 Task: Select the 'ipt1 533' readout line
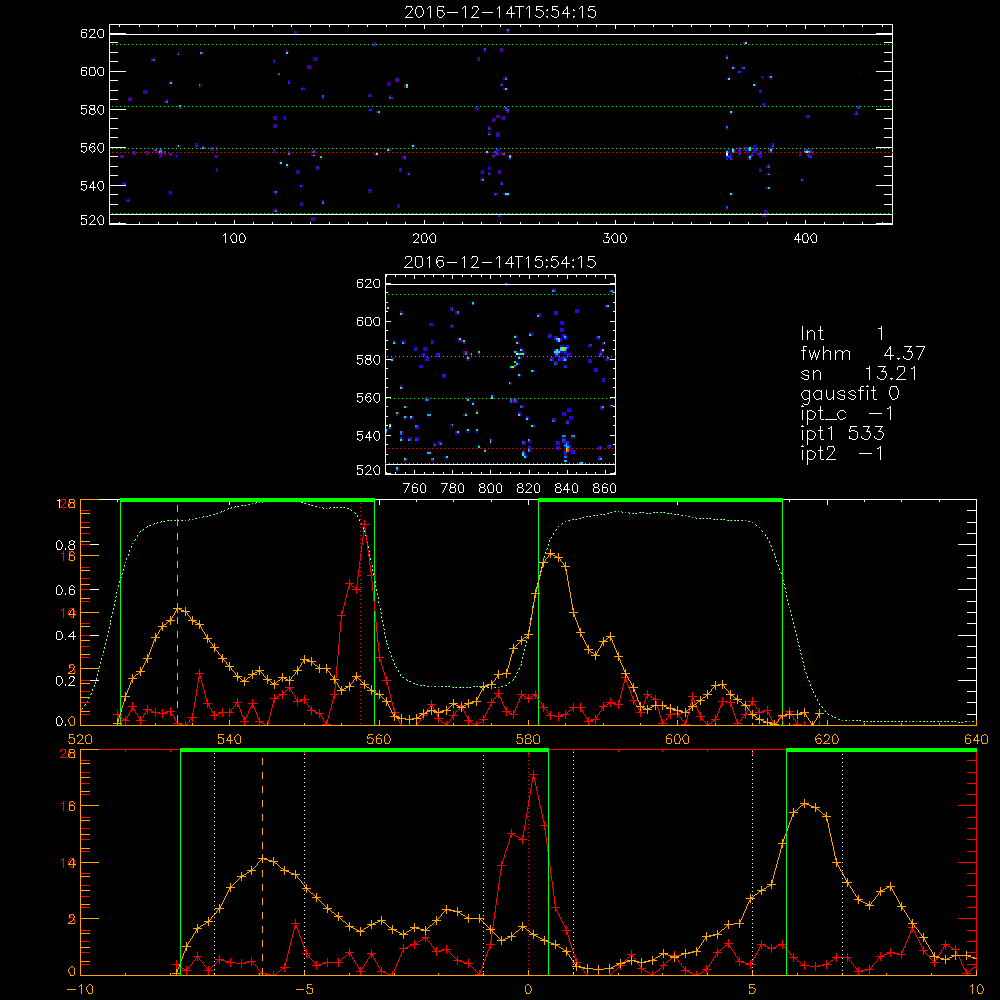842,434
